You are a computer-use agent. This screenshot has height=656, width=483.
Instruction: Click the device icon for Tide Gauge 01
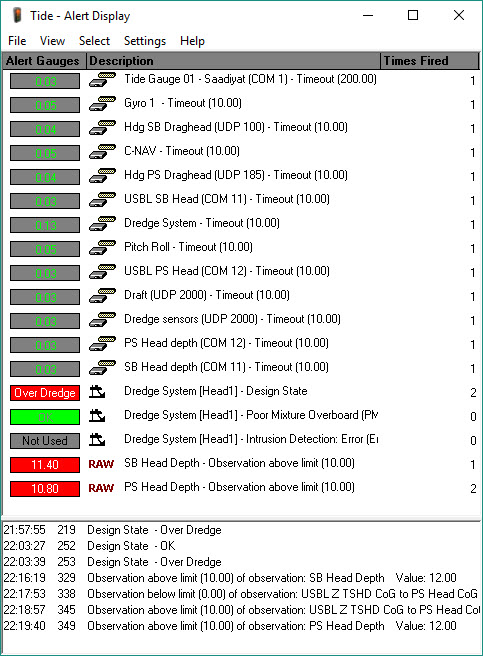tap(102, 80)
